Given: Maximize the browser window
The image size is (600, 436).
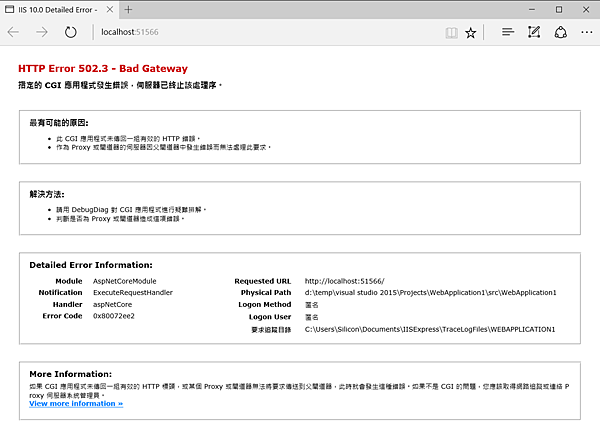Looking at the screenshot, I should point(559,10).
